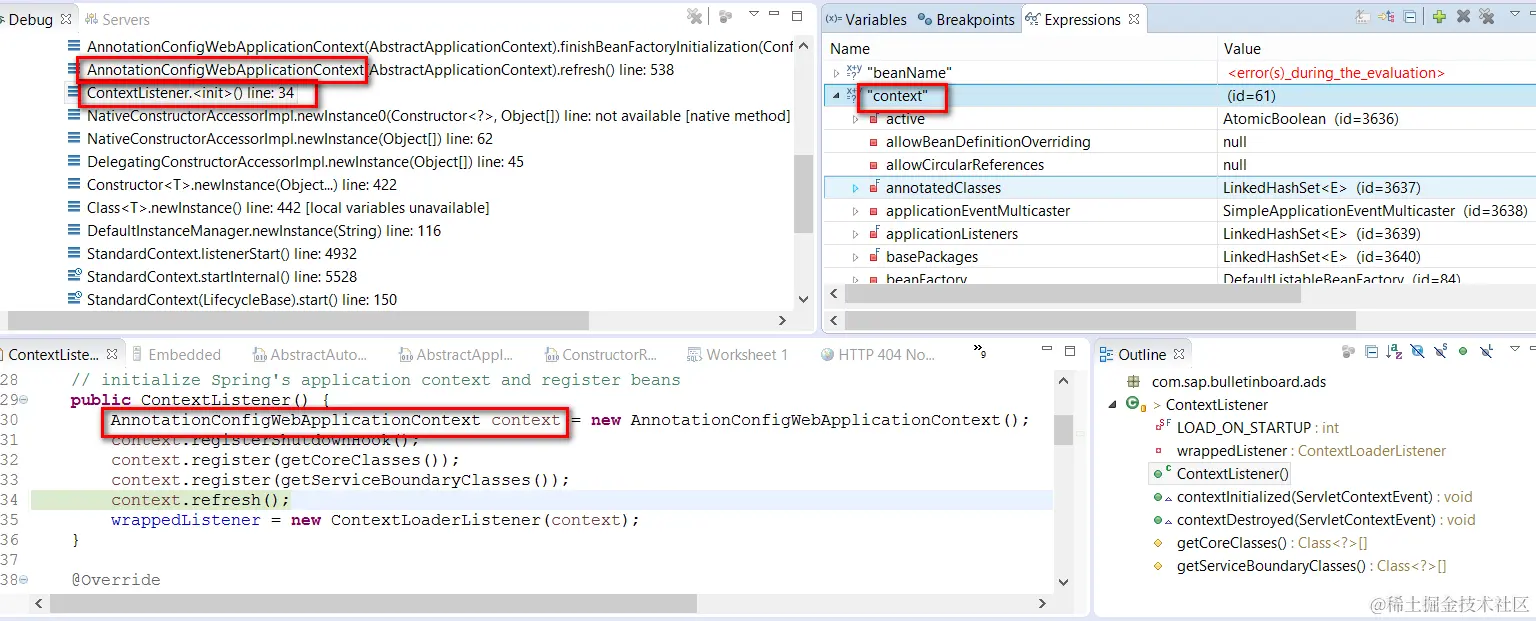Viewport: 1536px width, 621px height.
Task: Click Remove All Terminated Launches icon in Debug view
Action: click(x=694, y=17)
